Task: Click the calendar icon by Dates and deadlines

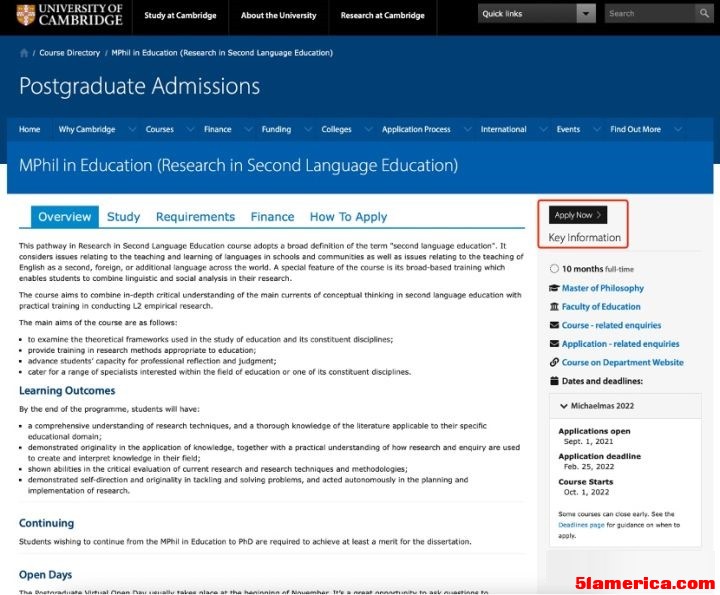Action: click(554, 381)
